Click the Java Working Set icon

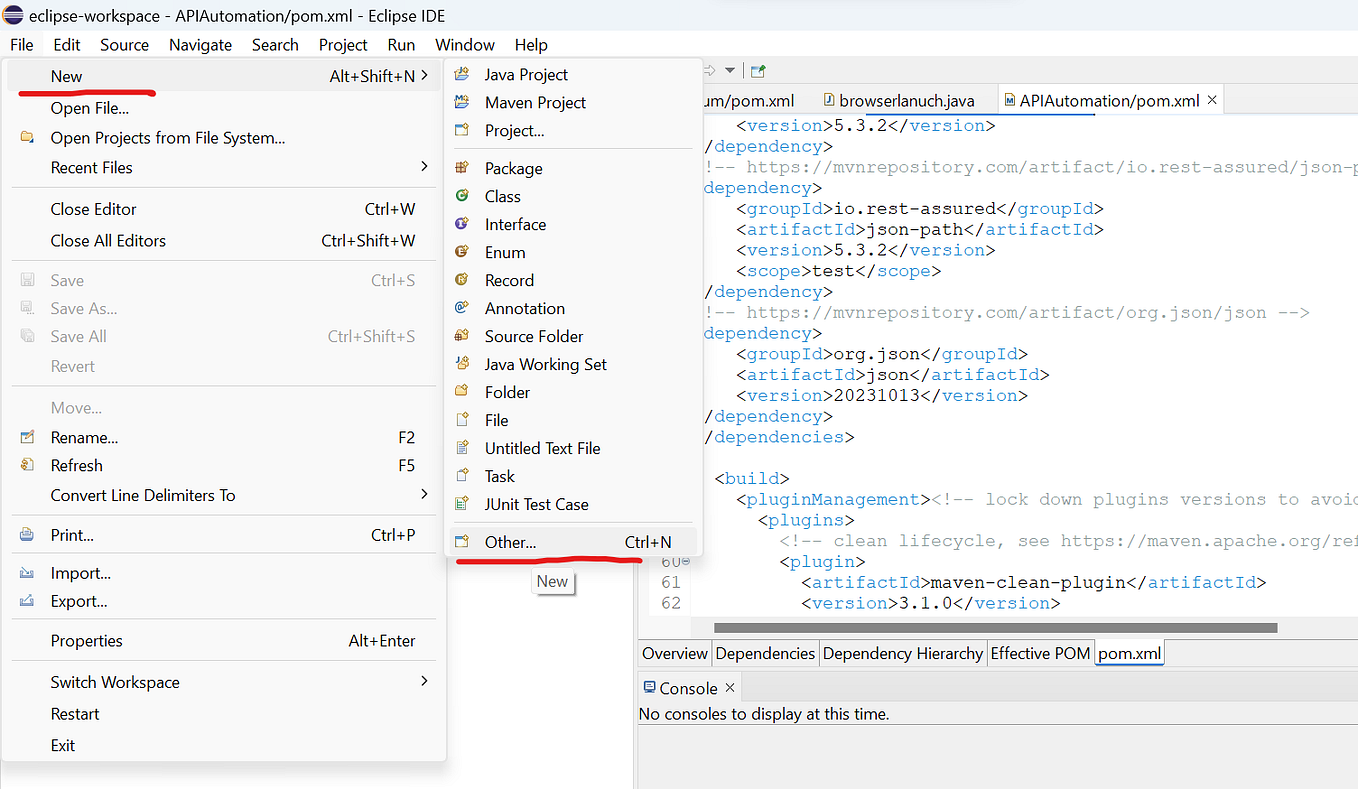tap(462, 364)
